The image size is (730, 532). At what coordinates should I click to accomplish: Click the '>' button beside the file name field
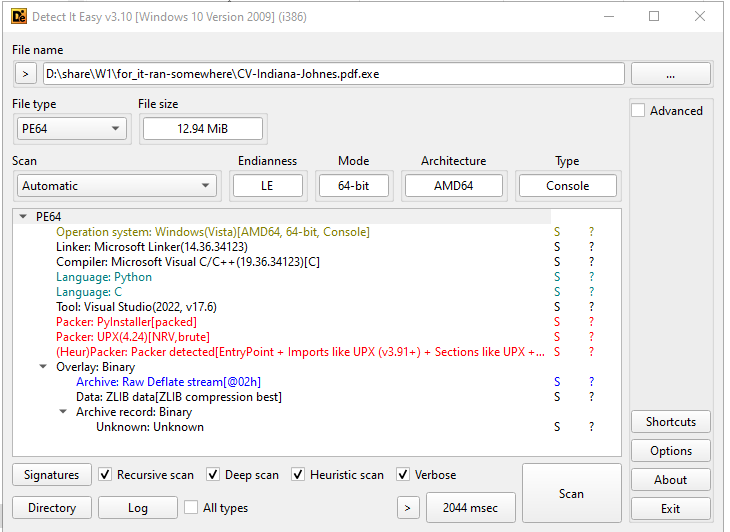coord(26,74)
